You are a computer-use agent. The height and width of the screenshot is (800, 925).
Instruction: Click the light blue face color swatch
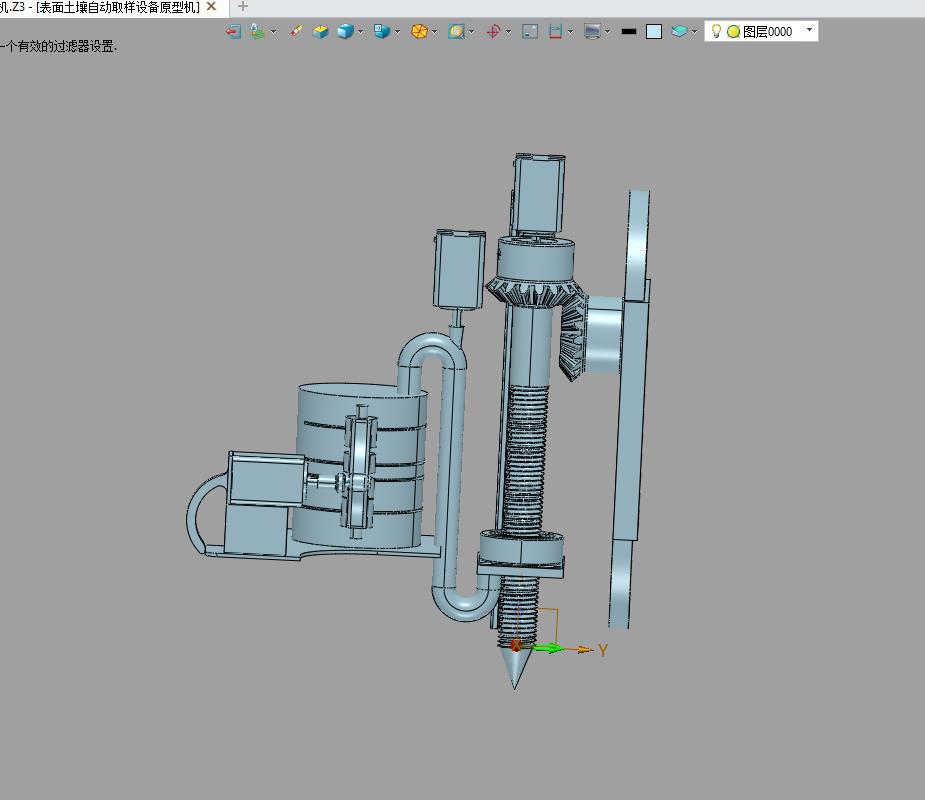coord(654,32)
